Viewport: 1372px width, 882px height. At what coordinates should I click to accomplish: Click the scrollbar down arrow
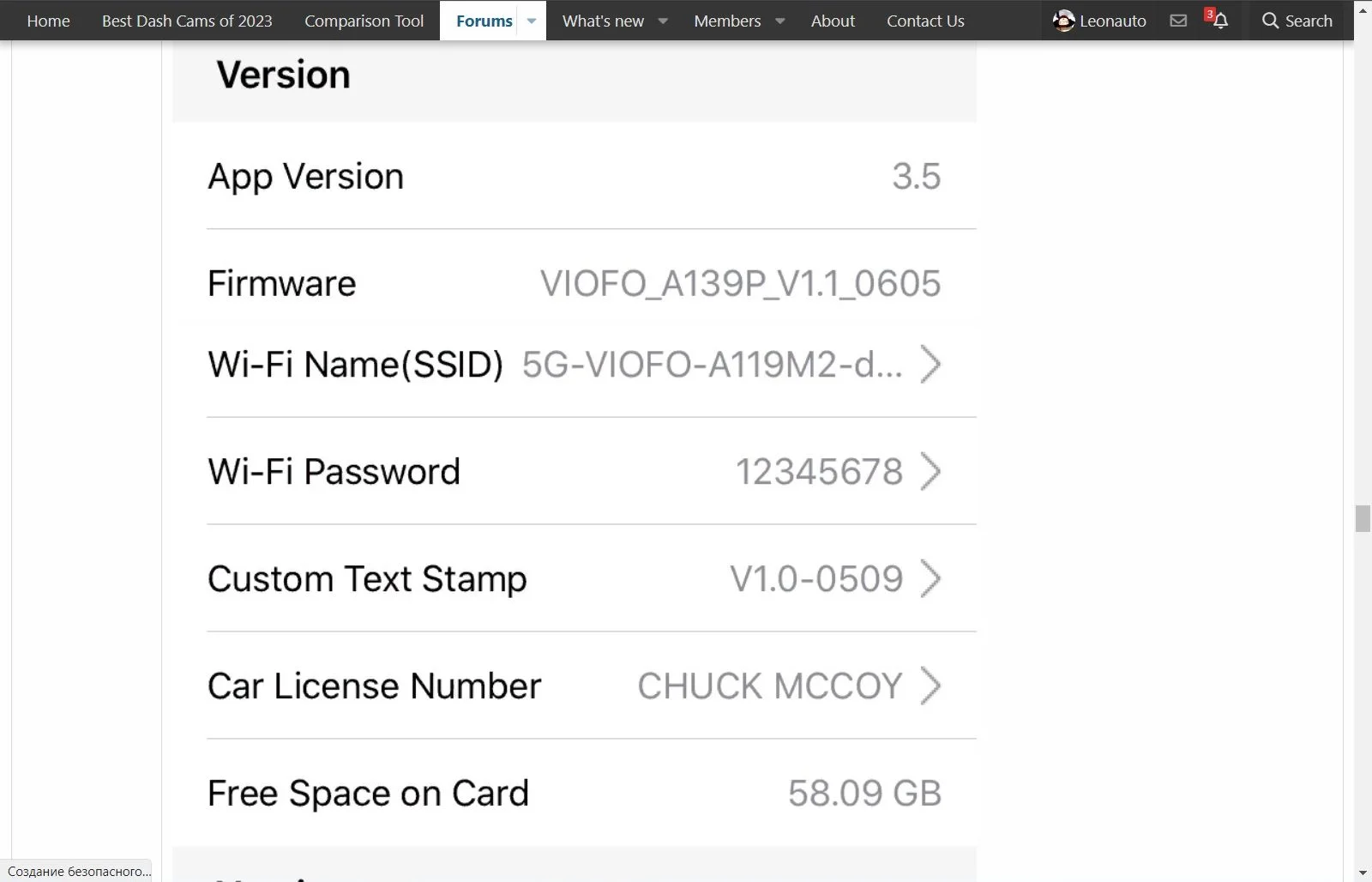[x=1363, y=873]
